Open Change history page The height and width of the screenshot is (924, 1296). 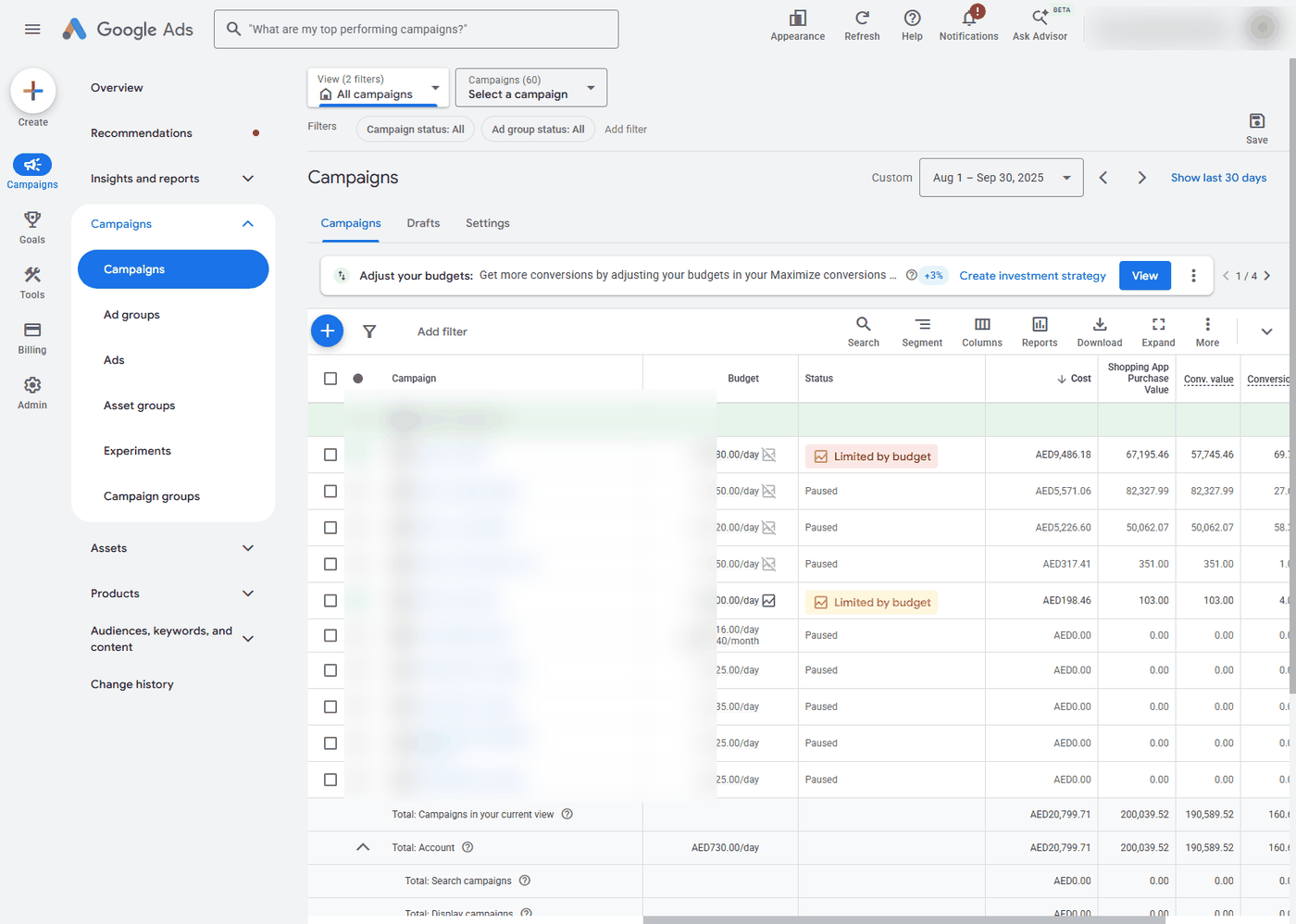click(132, 684)
